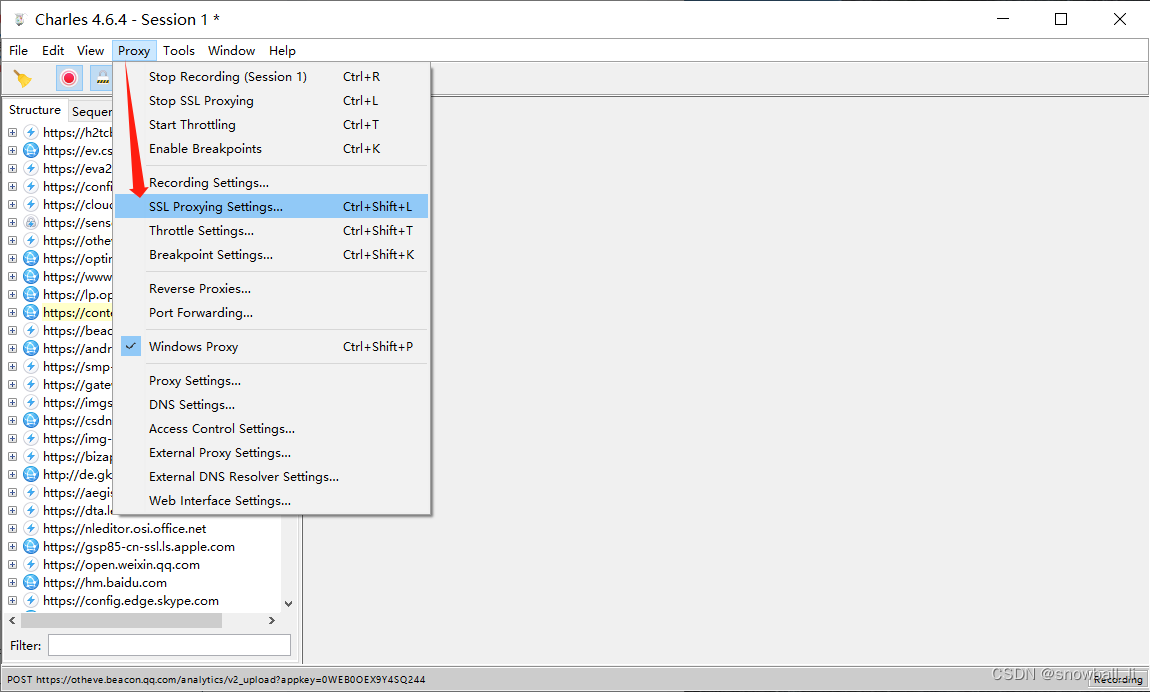The height and width of the screenshot is (692, 1150).
Task: Expand the https://bizap tree node
Action: pyautogui.click(x=12, y=457)
